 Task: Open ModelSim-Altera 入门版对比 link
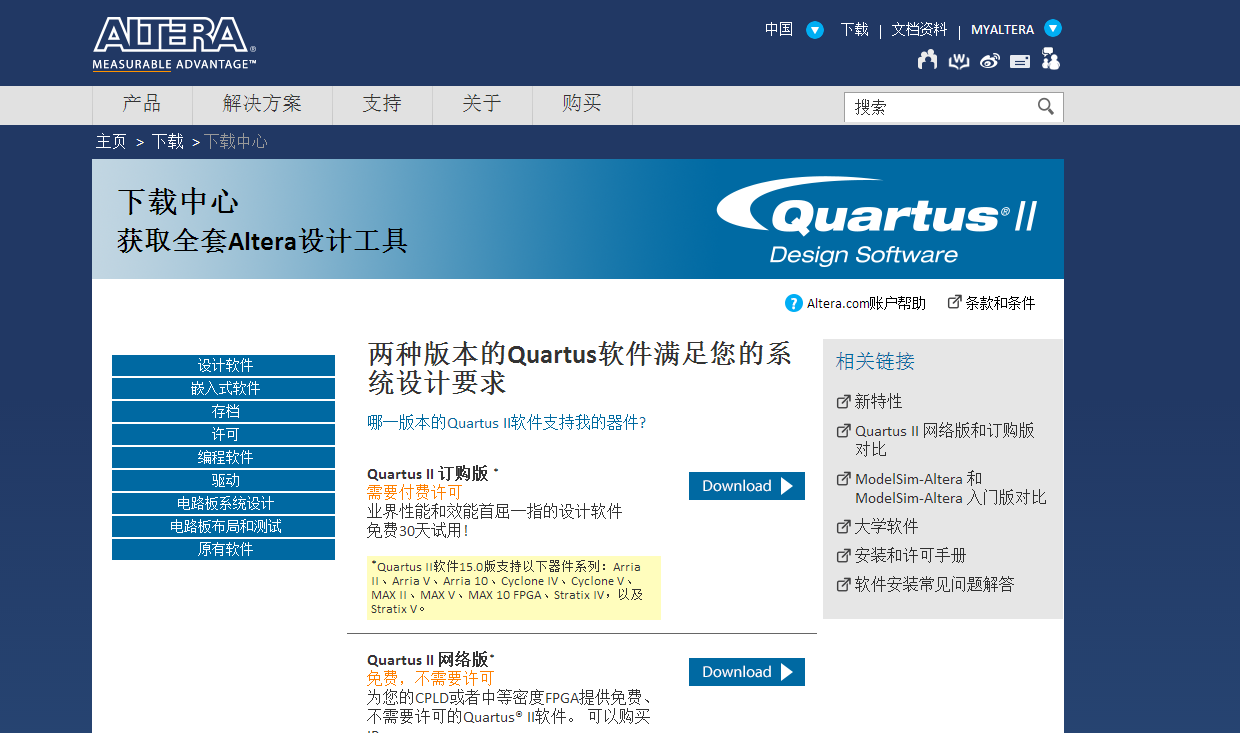(951, 488)
